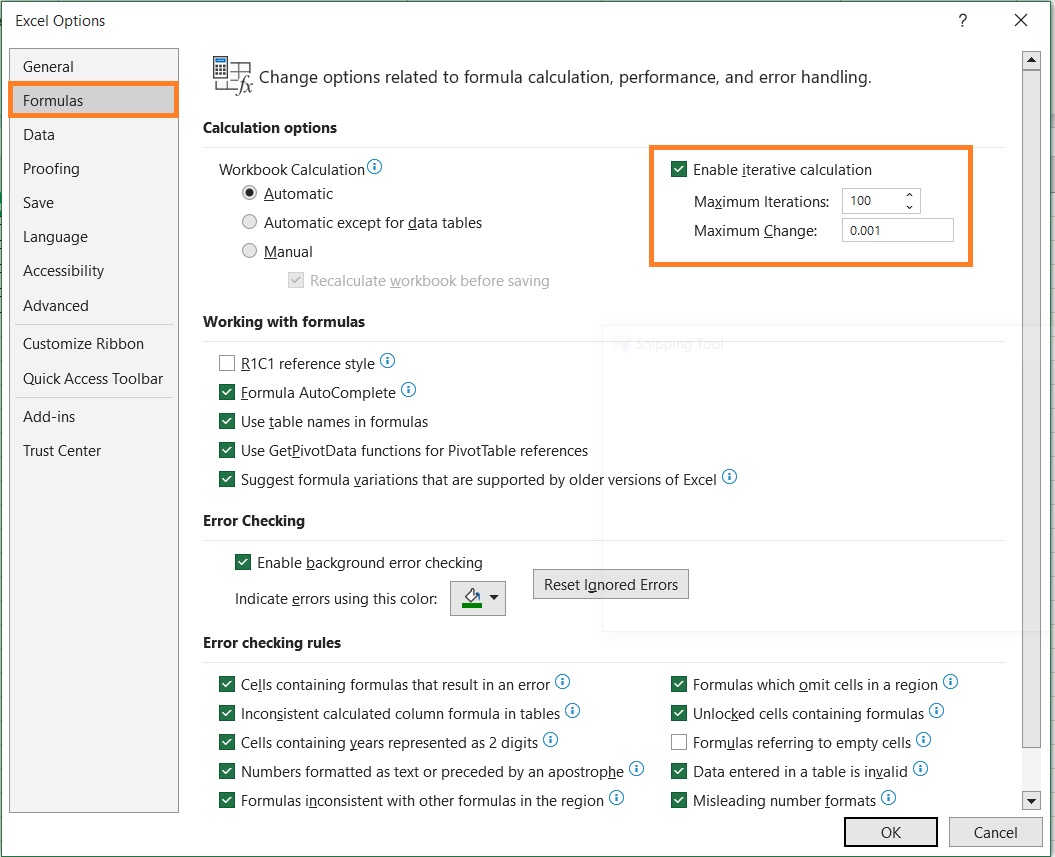
Task: Click info icon for formulas omitting cells
Action: pos(950,682)
